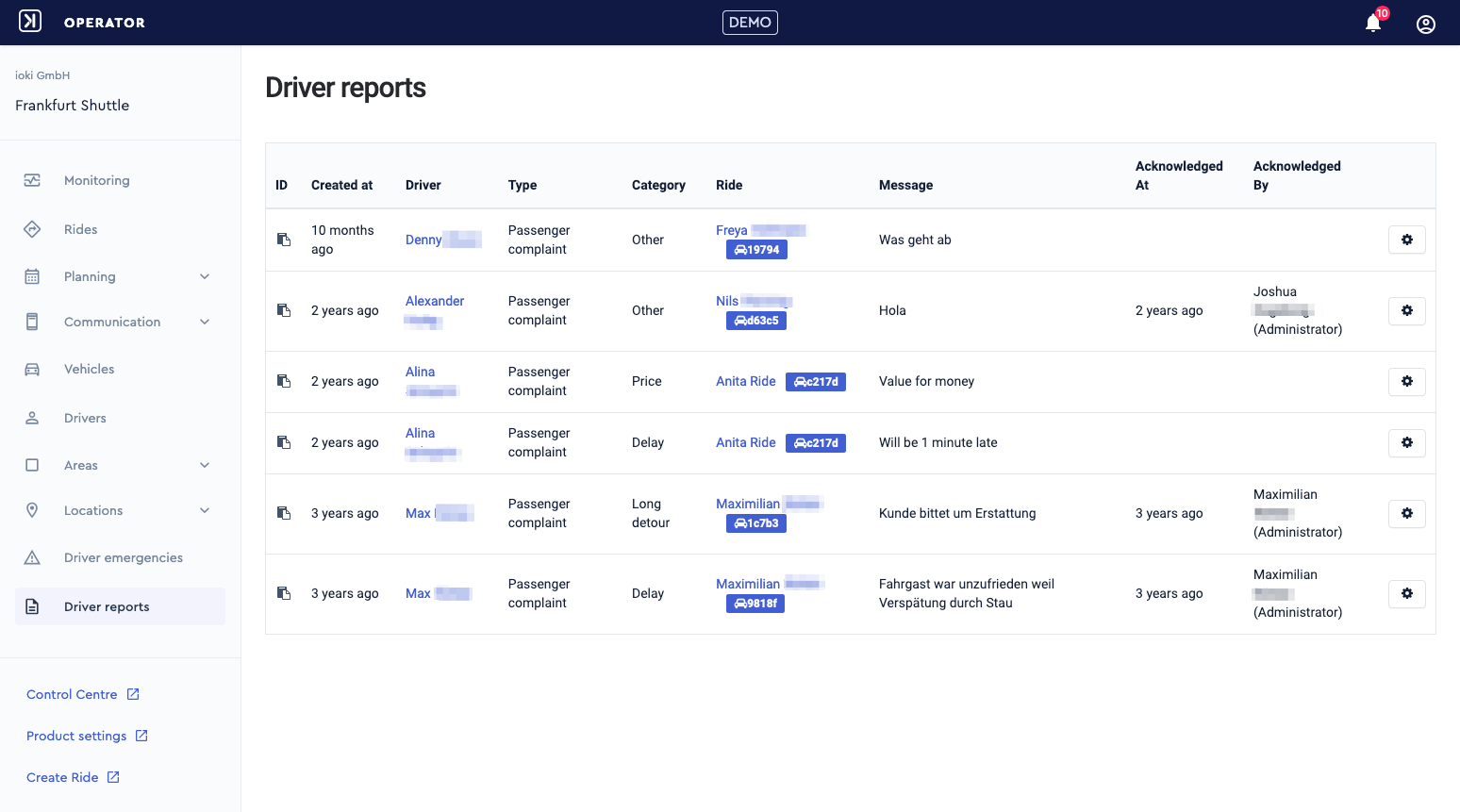This screenshot has width=1460, height=812.
Task: Open Drivers in the sidebar
Action: [120, 418]
